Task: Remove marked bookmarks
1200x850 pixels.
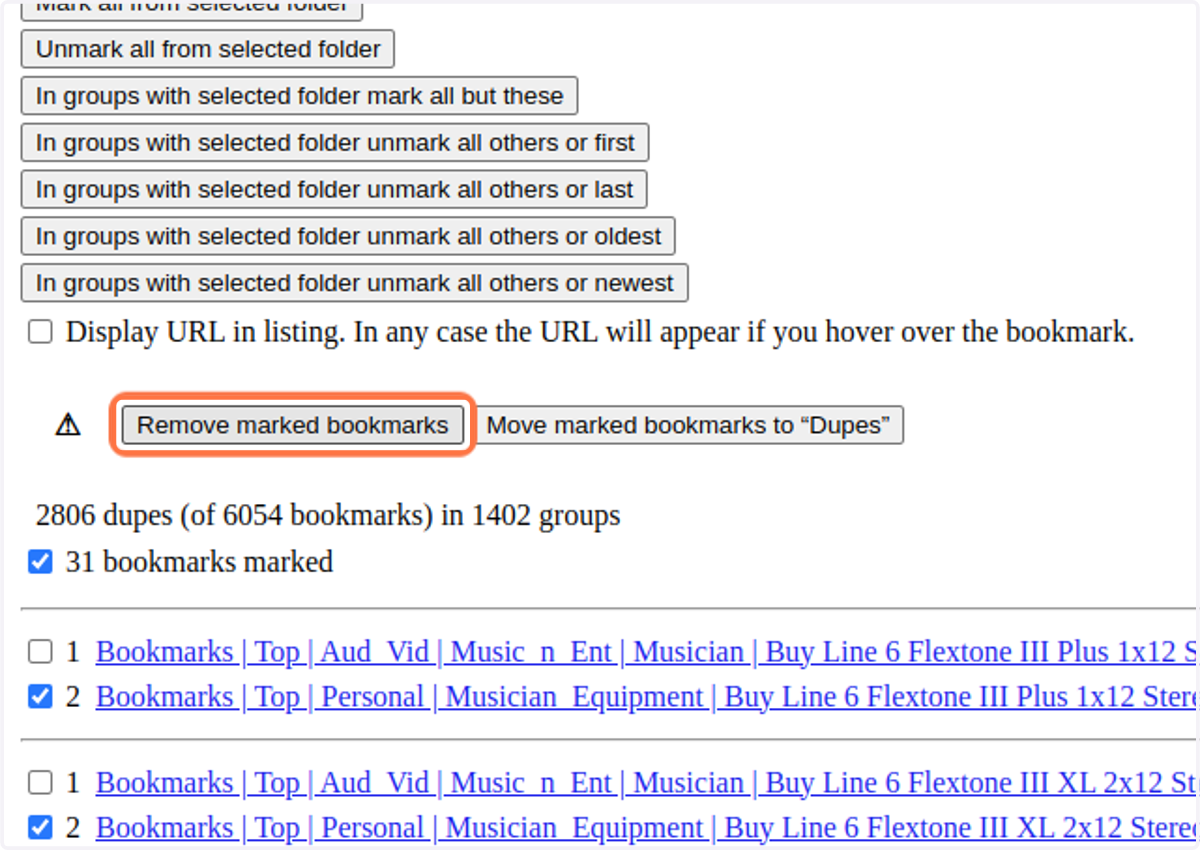Action: (x=292, y=425)
